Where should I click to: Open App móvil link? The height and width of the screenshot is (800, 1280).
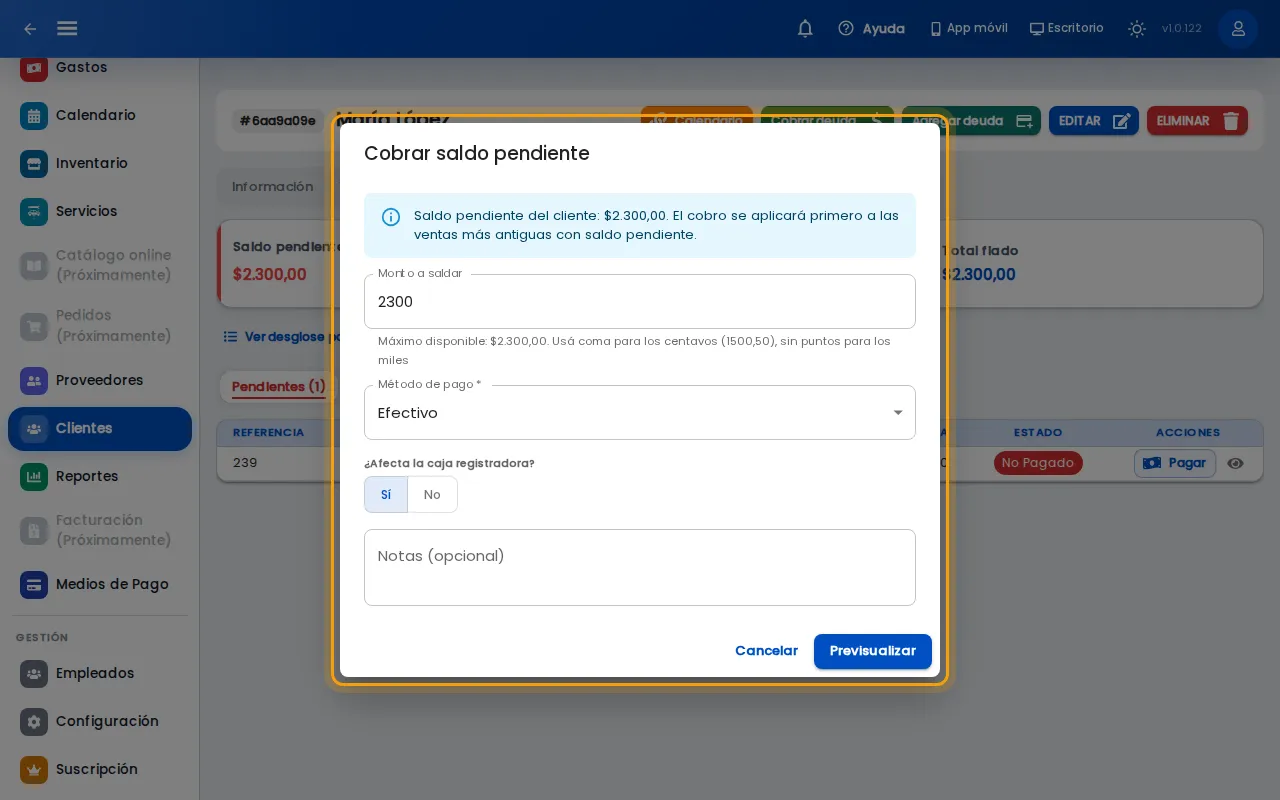click(x=968, y=28)
